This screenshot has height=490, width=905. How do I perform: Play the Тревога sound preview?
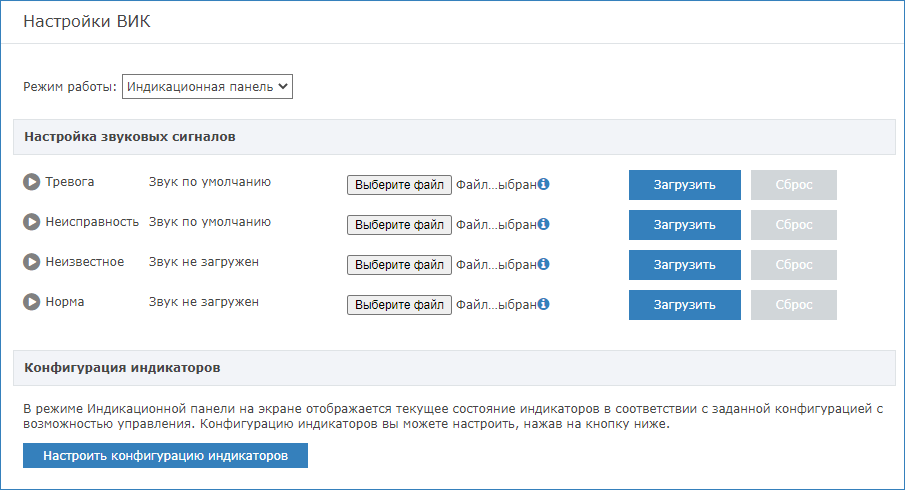[x=31, y=183]
